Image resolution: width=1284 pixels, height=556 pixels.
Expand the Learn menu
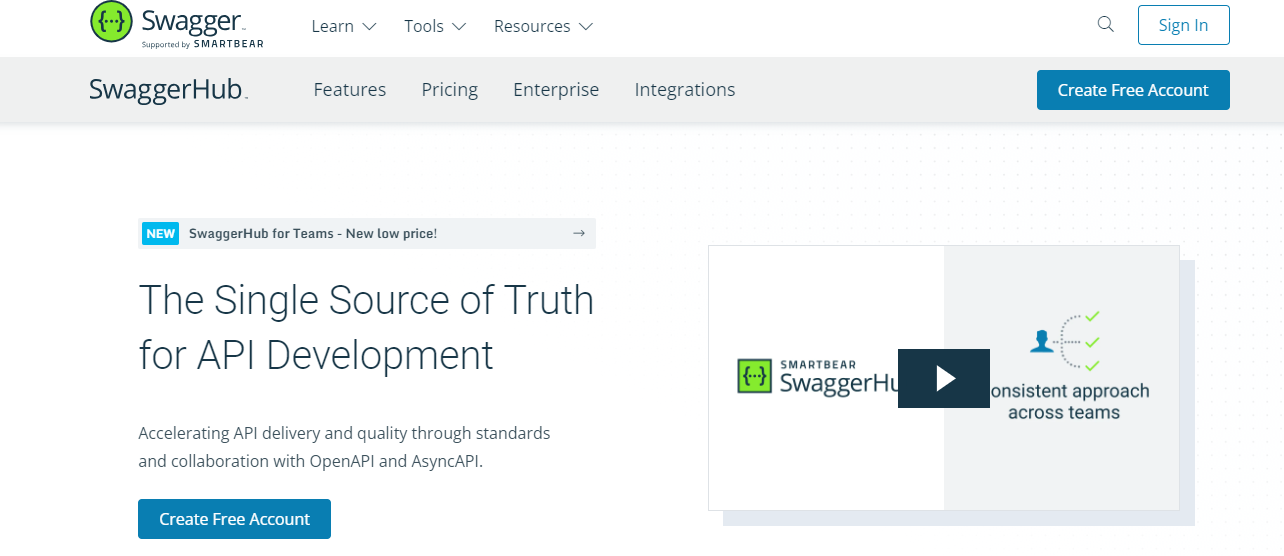pos(344,26)
